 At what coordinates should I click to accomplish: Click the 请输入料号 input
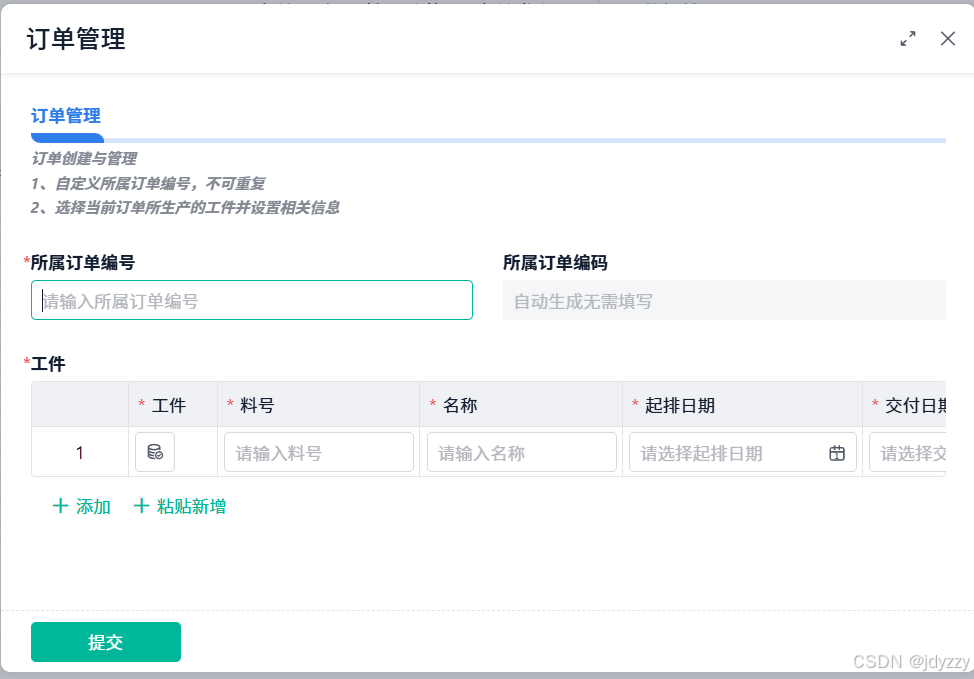319,452
